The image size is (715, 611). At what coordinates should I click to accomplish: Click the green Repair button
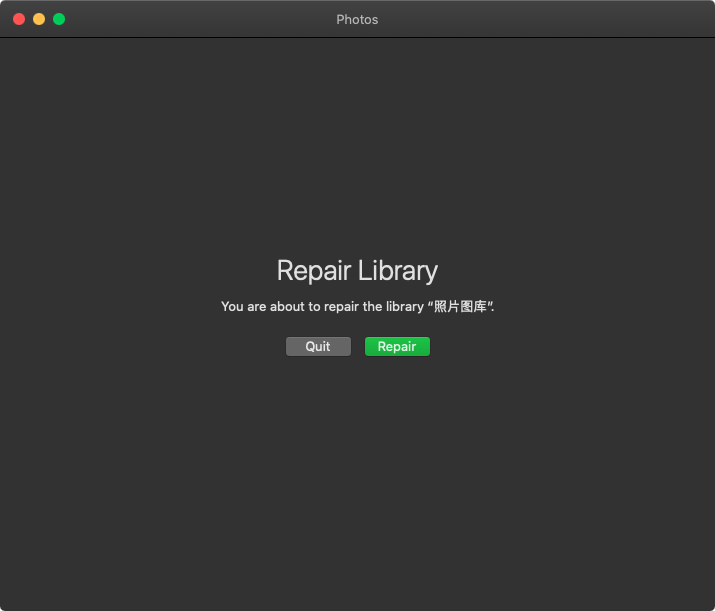tap(397, 346)
